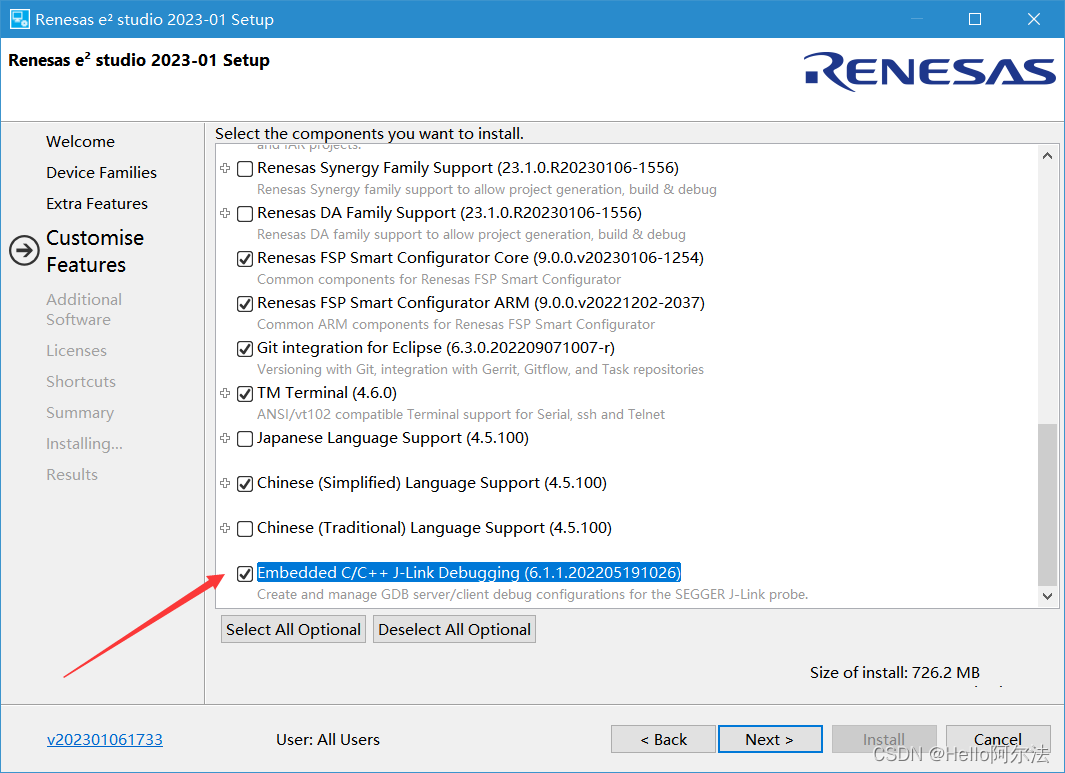This screenshot has height=773, width=1065.
Task: Toggle Embedded C/C++ J-Link Debugging checkbox
Action: click(x=245, y=573)
